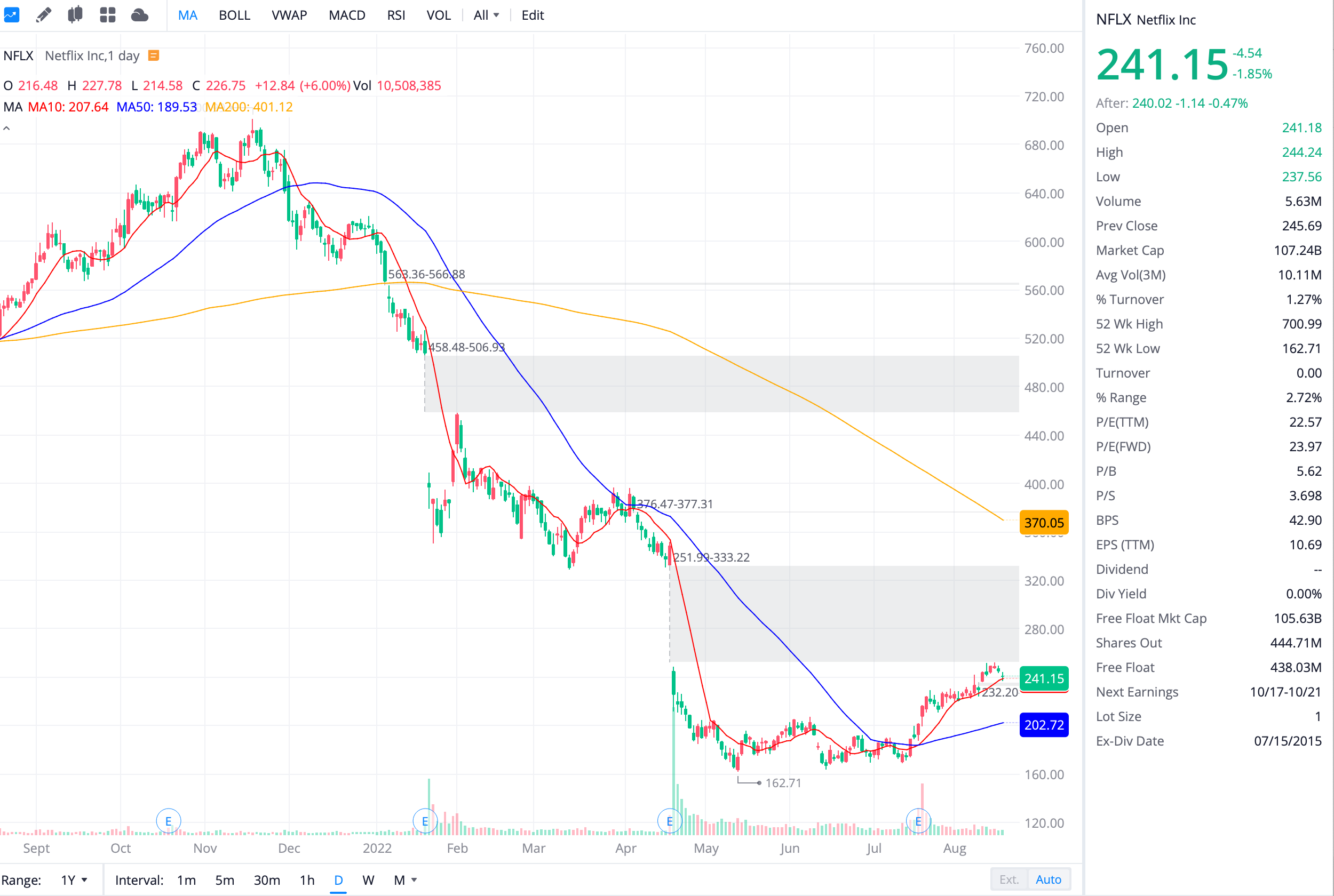Expand the M interval dropdown arrow
1334x896 pixels.
415,880
